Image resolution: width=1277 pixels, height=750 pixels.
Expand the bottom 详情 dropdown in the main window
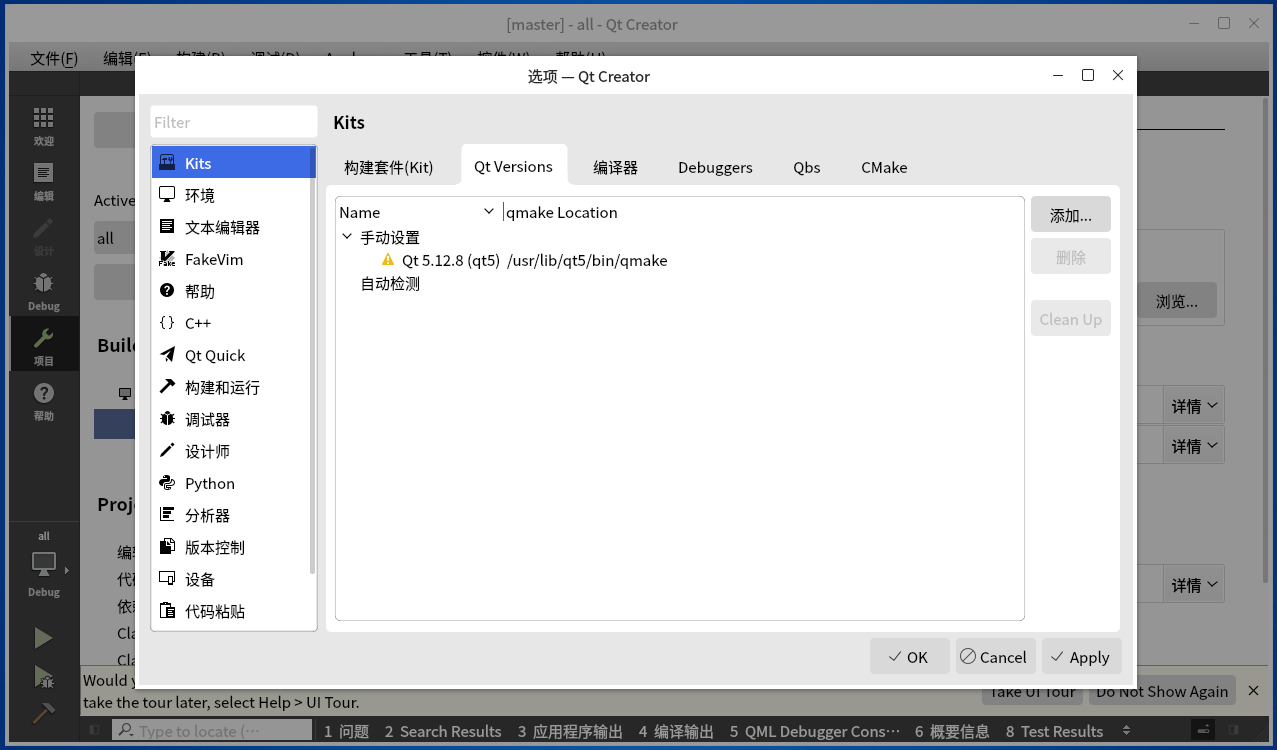[1196, 584]
